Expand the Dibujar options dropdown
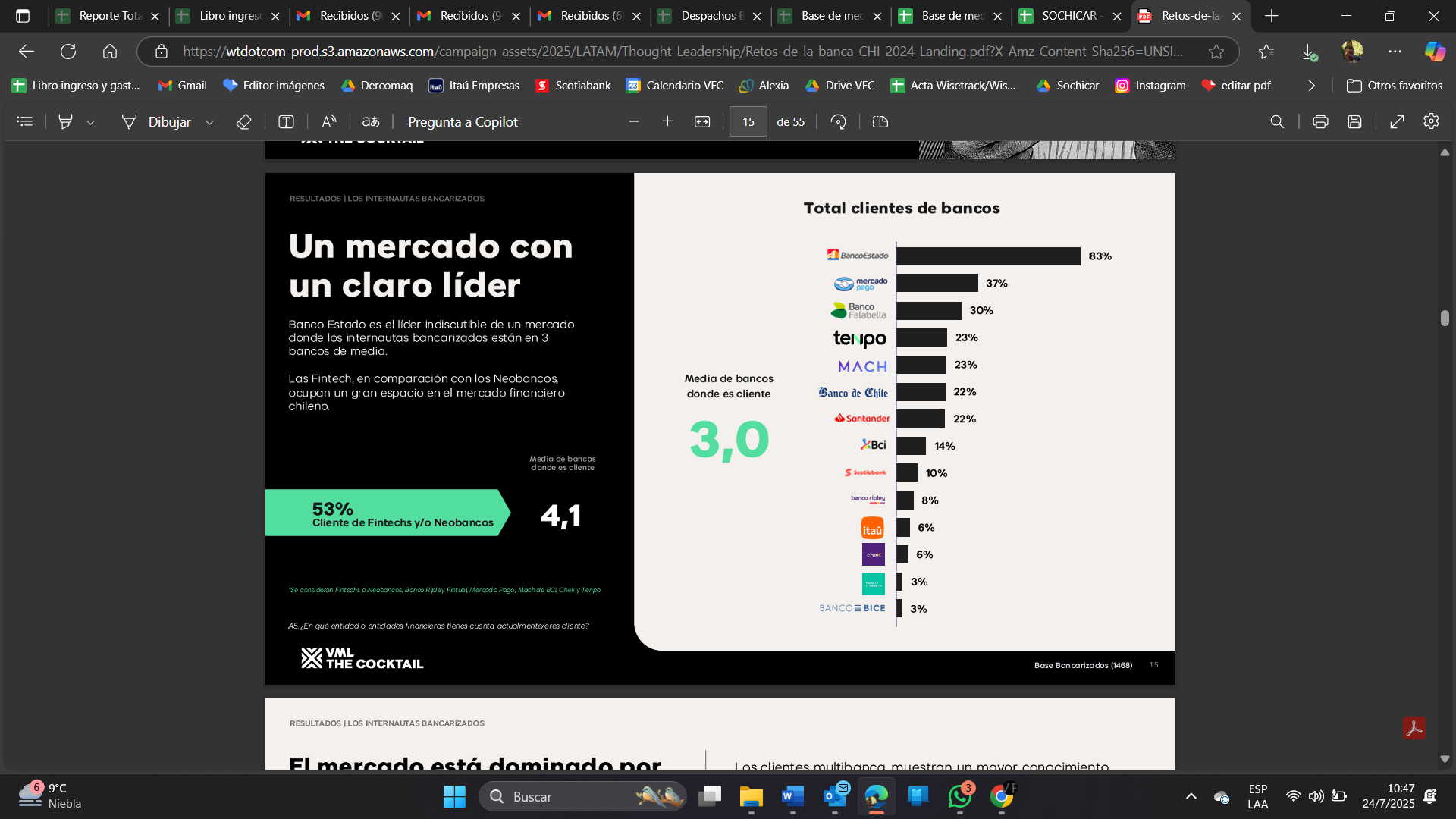Image resolution: width=1456 pixels, height=819 pixels. point(210,122)
